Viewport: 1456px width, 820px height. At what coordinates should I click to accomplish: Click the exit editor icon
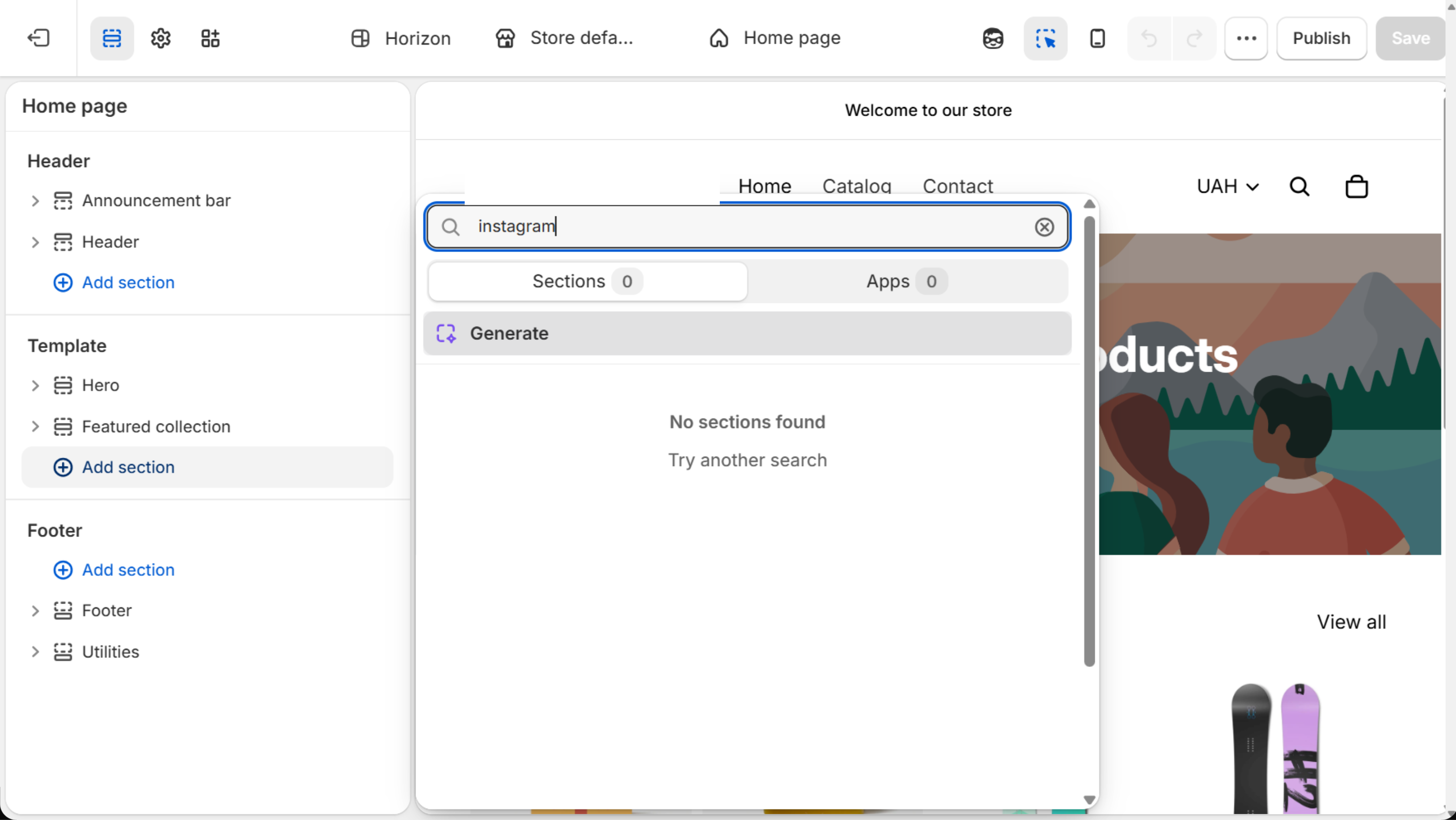[x=38, y=38]
